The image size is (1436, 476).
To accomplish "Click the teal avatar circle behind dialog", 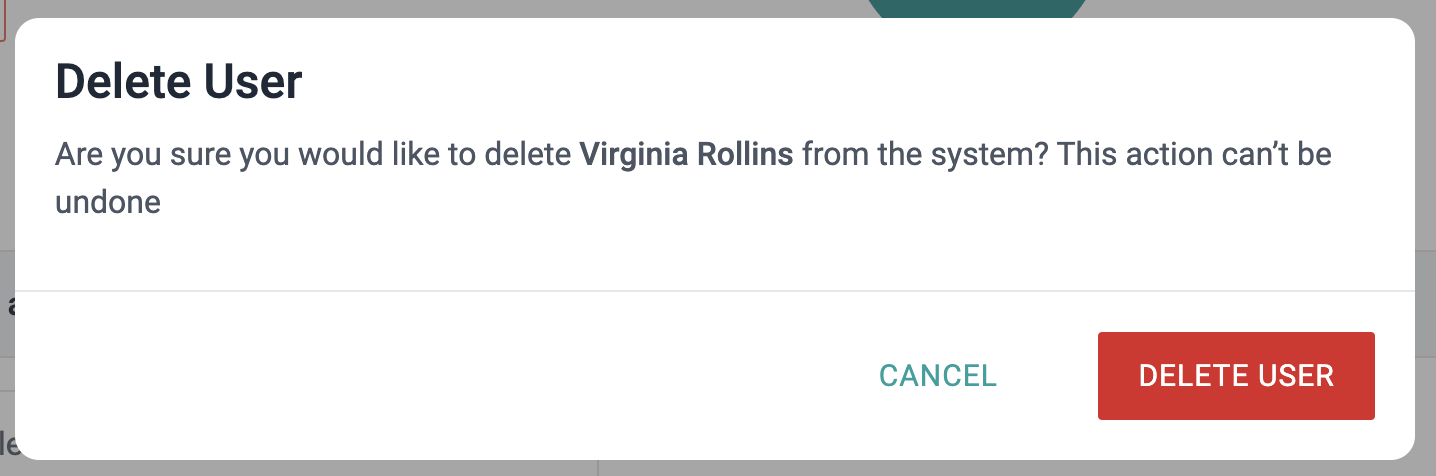I will (x=976, y=9).
